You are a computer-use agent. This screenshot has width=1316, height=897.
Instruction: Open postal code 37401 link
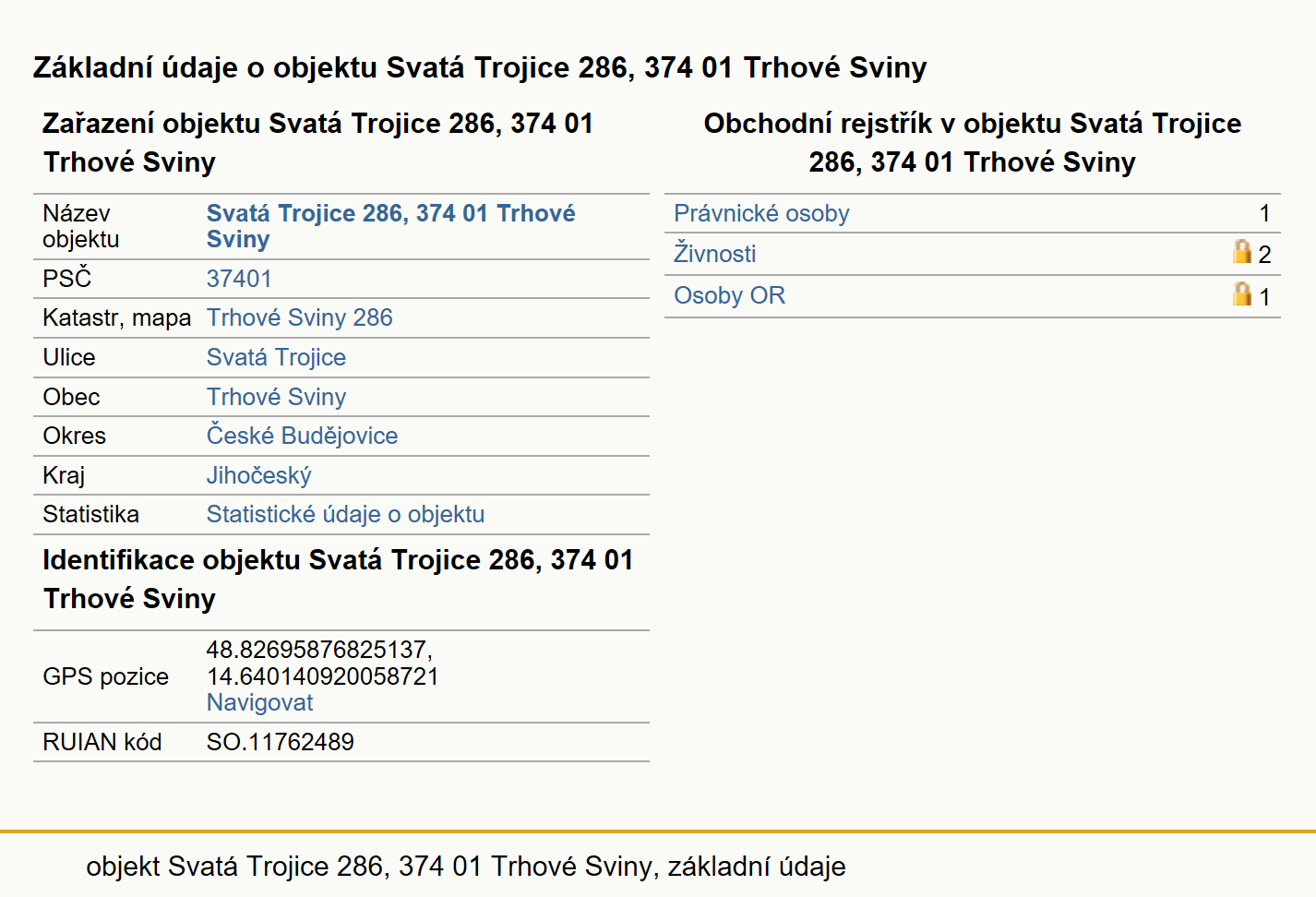[x=239, y=279]
